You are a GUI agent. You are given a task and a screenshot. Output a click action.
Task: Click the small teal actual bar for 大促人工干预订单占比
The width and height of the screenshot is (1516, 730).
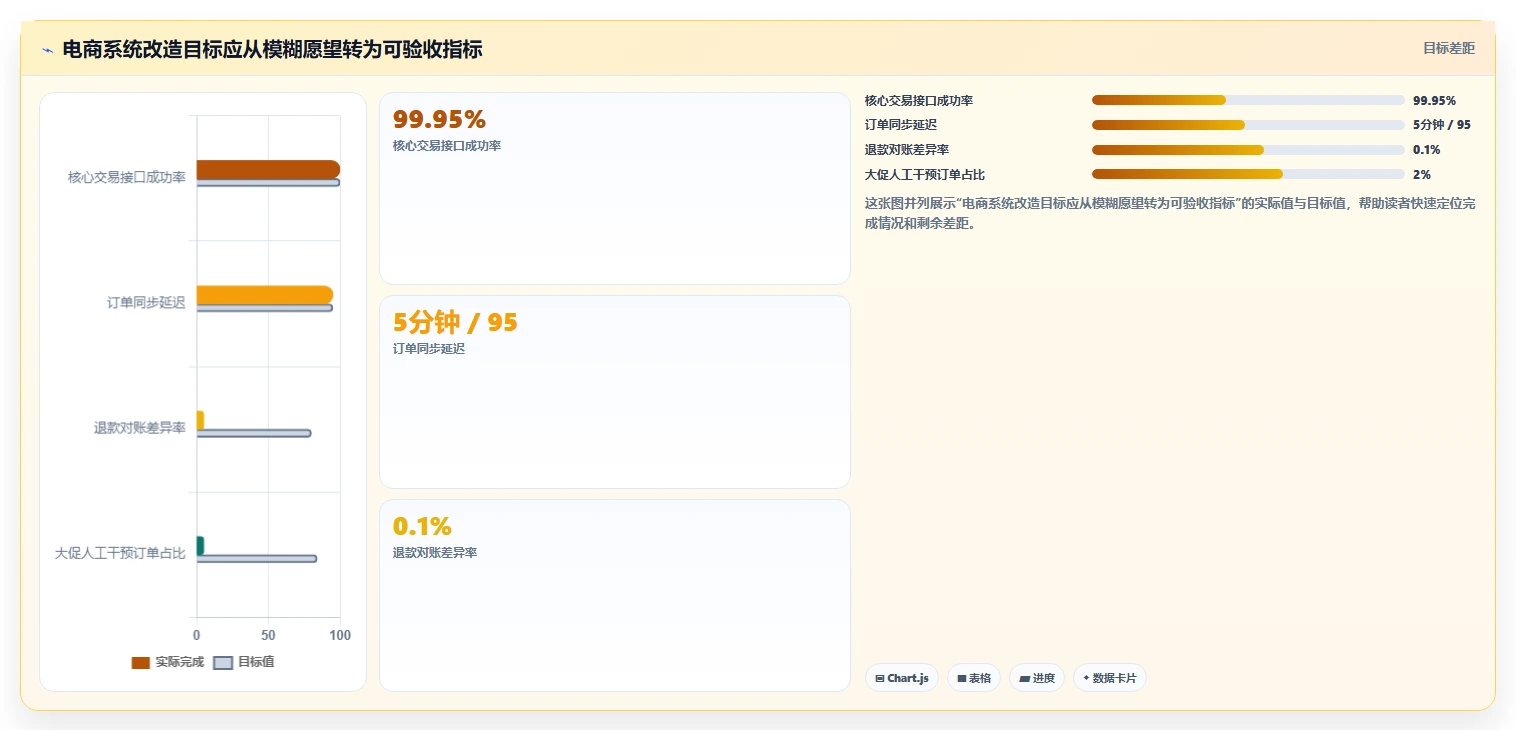pos(200,545)
